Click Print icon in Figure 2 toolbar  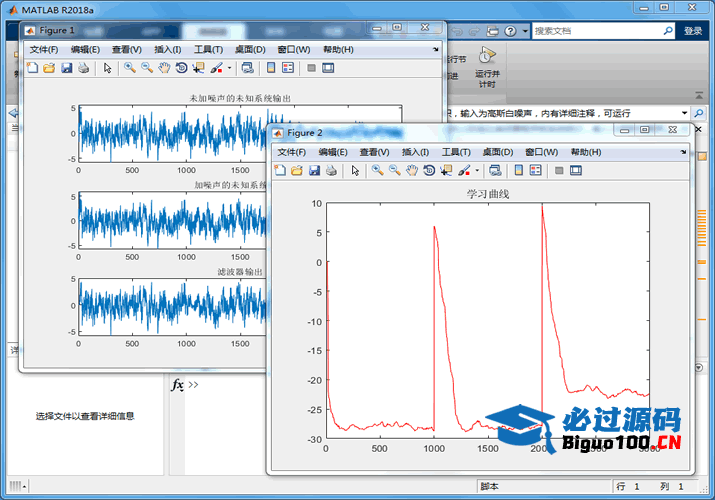click(x=332, y=170)
